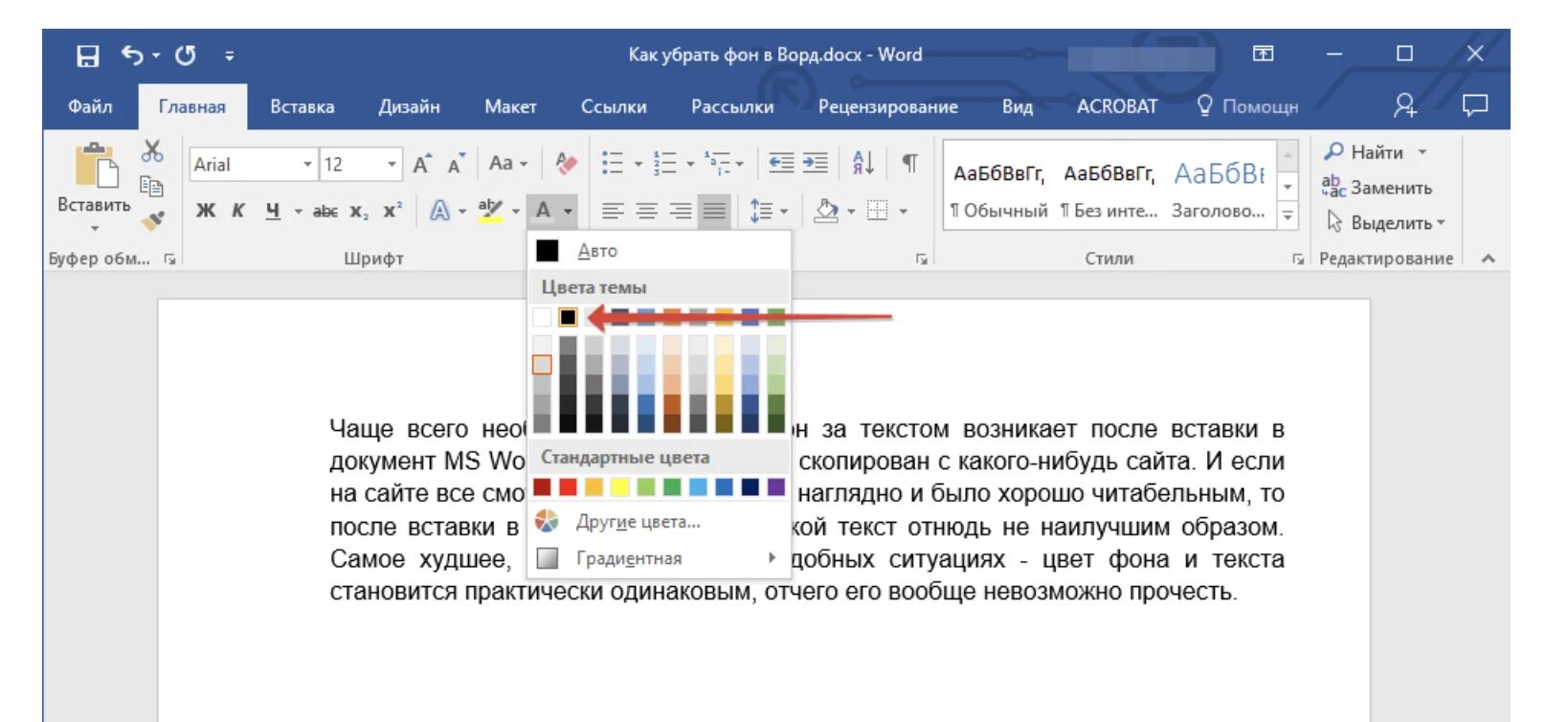The height and width of the screenshot is (722, 1568).
Task: Toggle bold Ж formatting
Action: [206, 211]
